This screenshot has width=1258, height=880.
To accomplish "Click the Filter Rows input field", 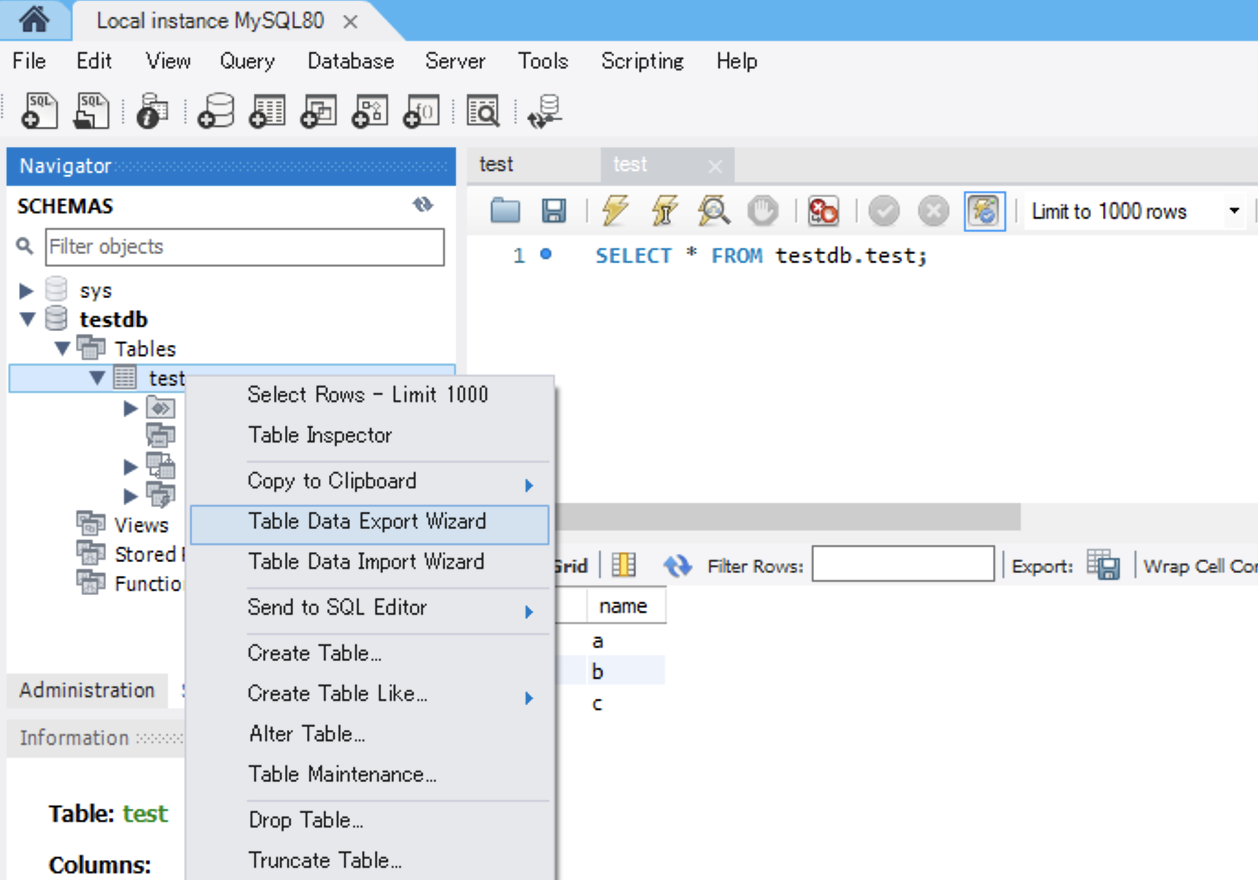I will (x=903, y=564).
